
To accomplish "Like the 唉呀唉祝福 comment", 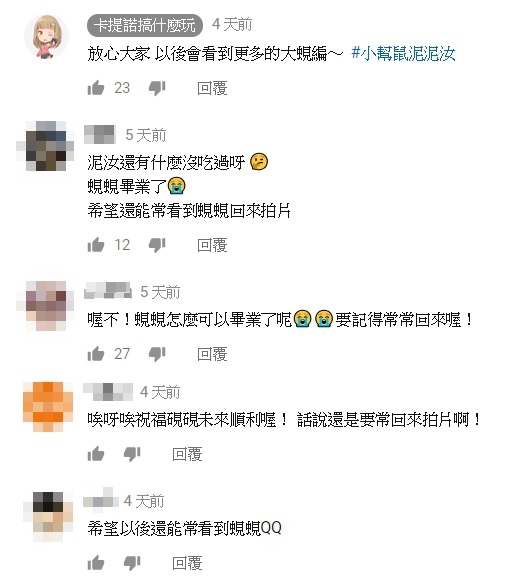I will pyautogui.click(x=96, y=454).
